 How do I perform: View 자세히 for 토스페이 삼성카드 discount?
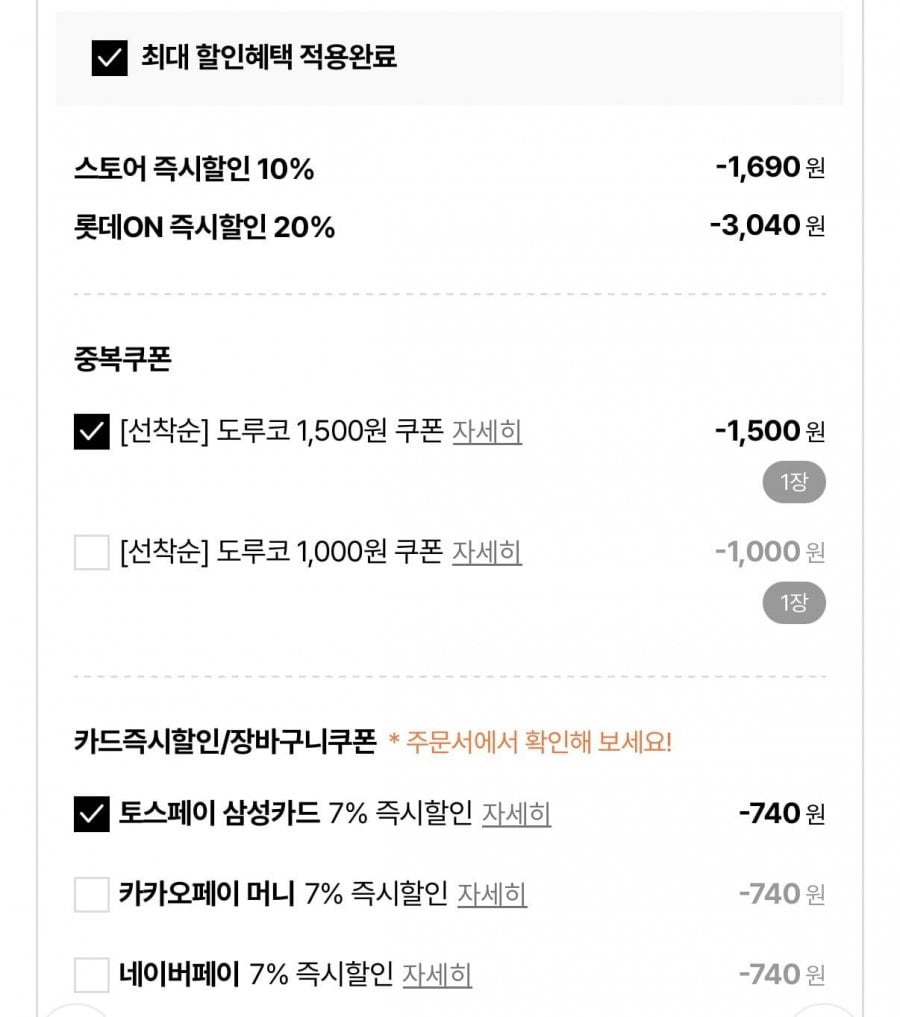coord(516,814)
